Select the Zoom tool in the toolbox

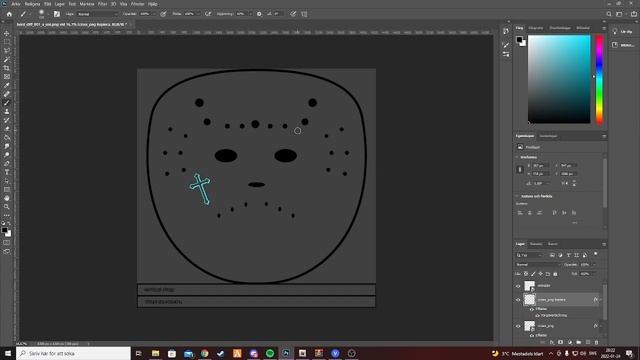[x=7, y=207]
